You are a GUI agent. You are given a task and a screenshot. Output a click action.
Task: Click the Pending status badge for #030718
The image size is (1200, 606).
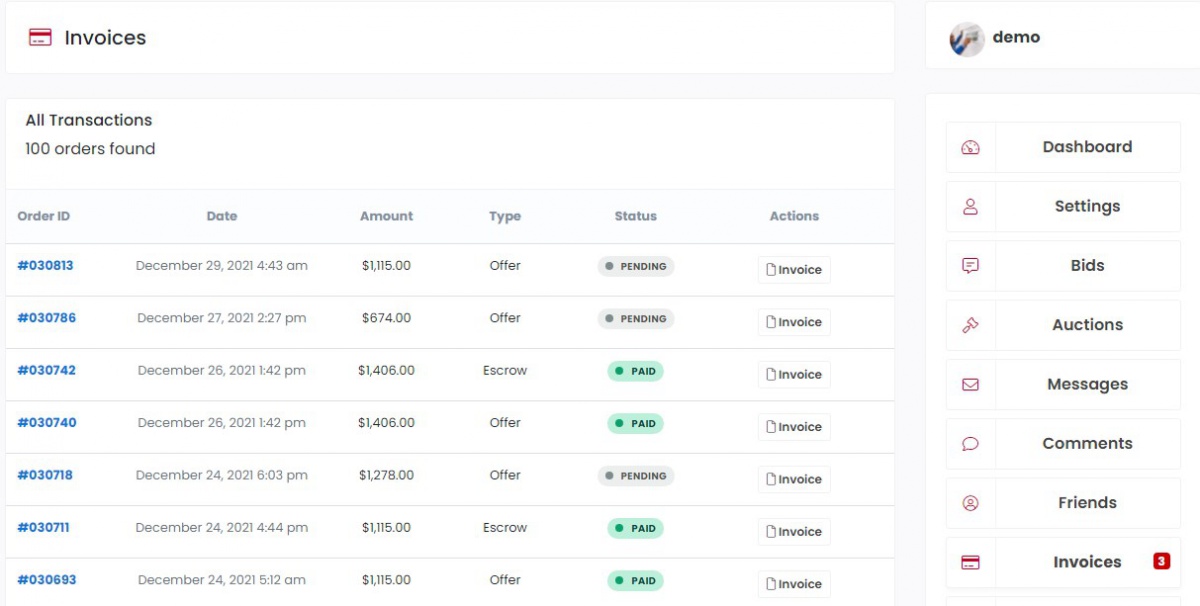(636, 476)
